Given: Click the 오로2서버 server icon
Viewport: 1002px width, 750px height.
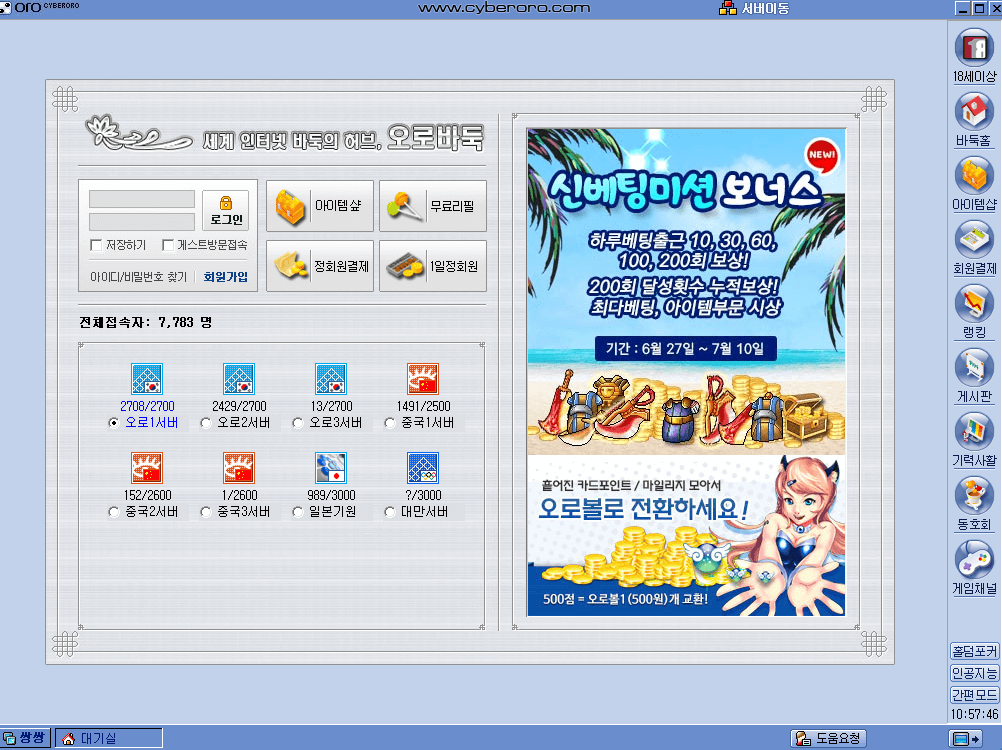Looking at the screenshot, I should [239, 379].
